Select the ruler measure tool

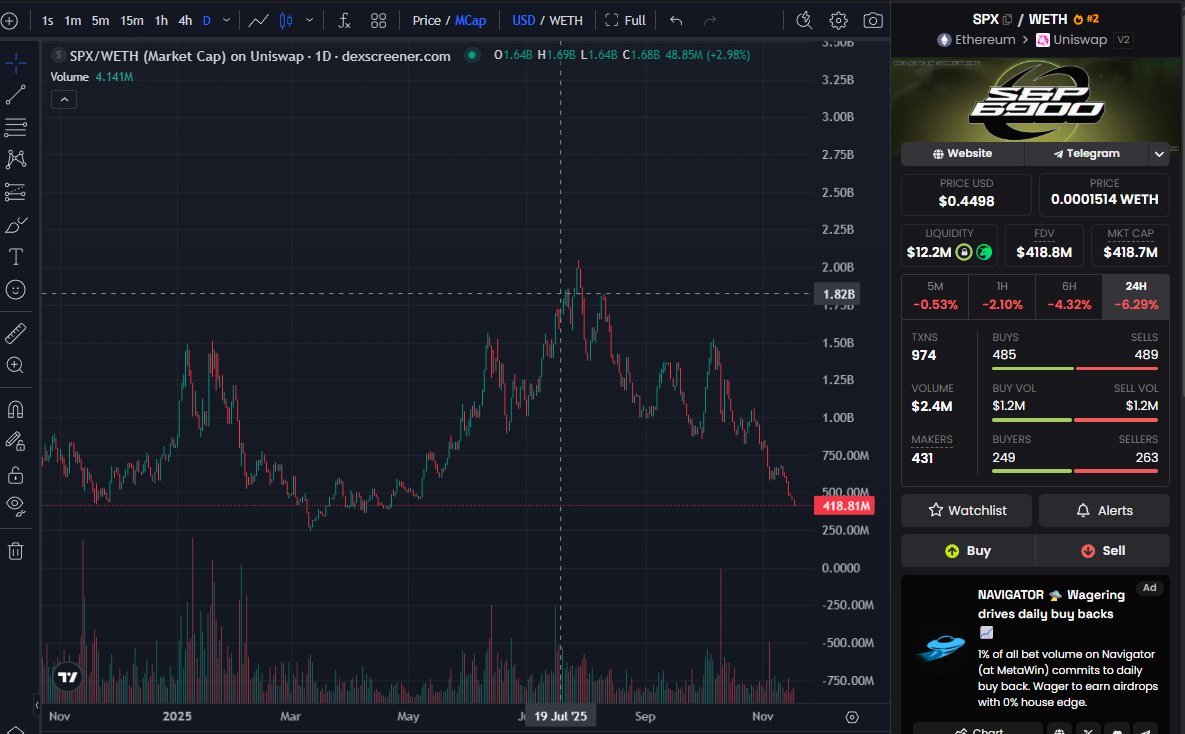click(15, 333)
